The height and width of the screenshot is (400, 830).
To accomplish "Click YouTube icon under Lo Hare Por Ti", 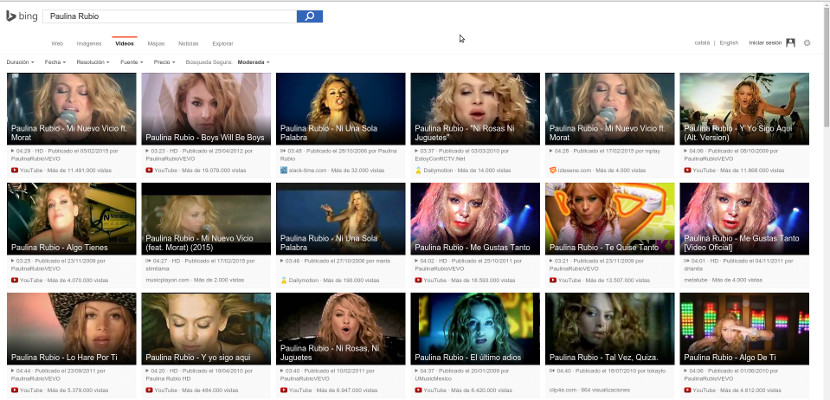I will 14,390.
